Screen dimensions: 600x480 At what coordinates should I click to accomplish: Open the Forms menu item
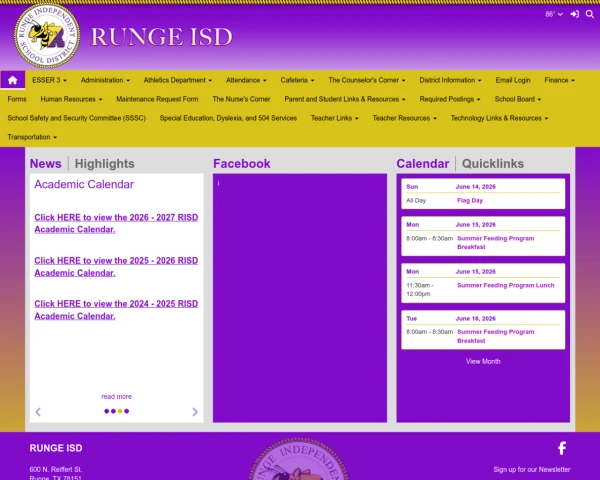17,99
